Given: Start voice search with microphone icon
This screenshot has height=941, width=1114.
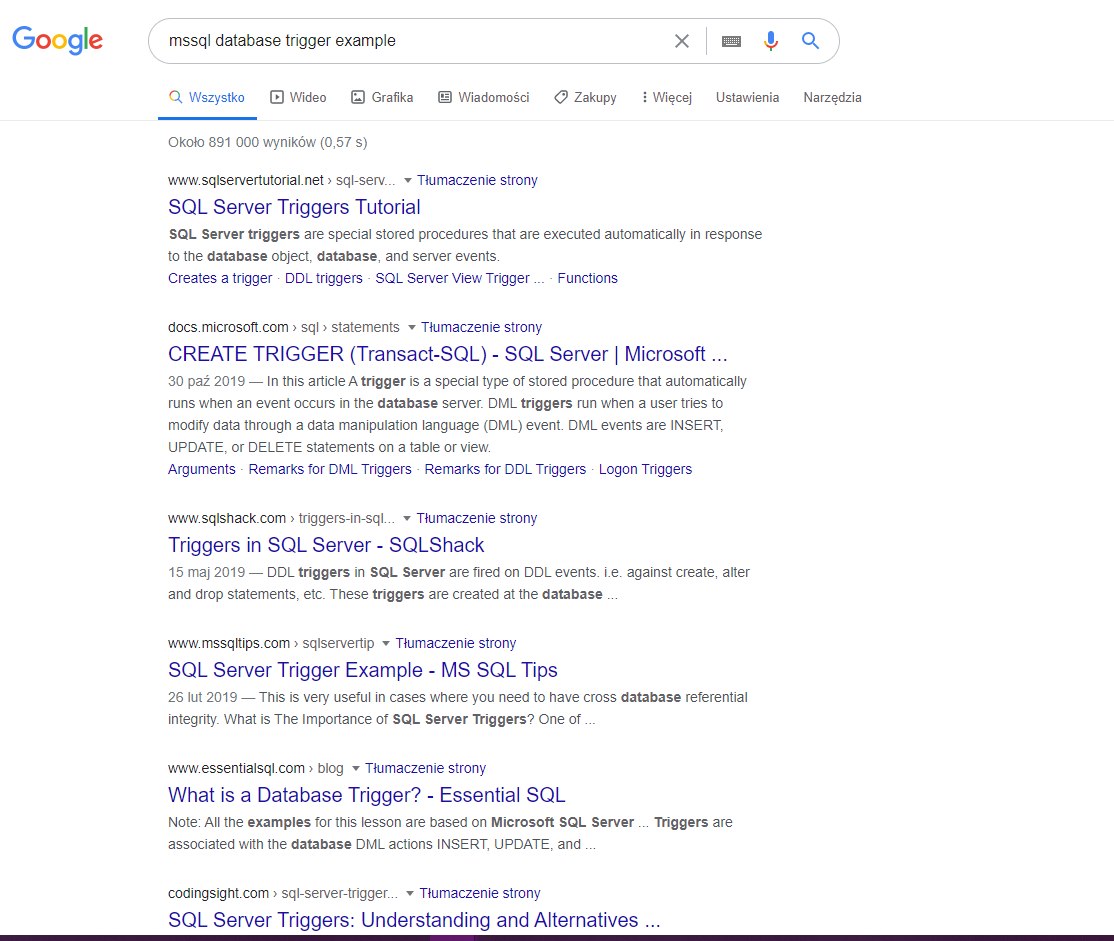Looking at the screenshot, I should click(771, 41).
